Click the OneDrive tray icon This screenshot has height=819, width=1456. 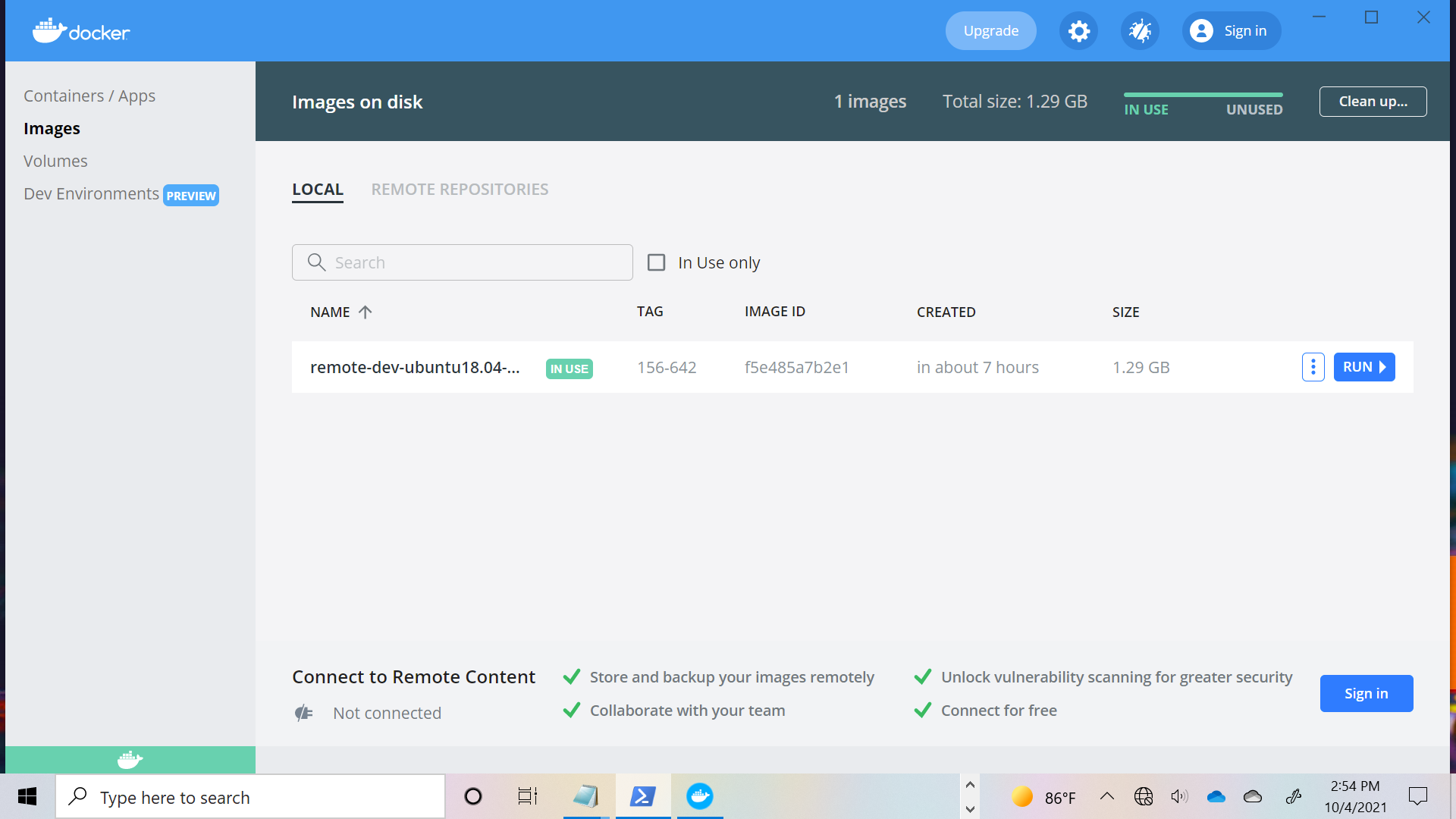(x=1216, y=796)
